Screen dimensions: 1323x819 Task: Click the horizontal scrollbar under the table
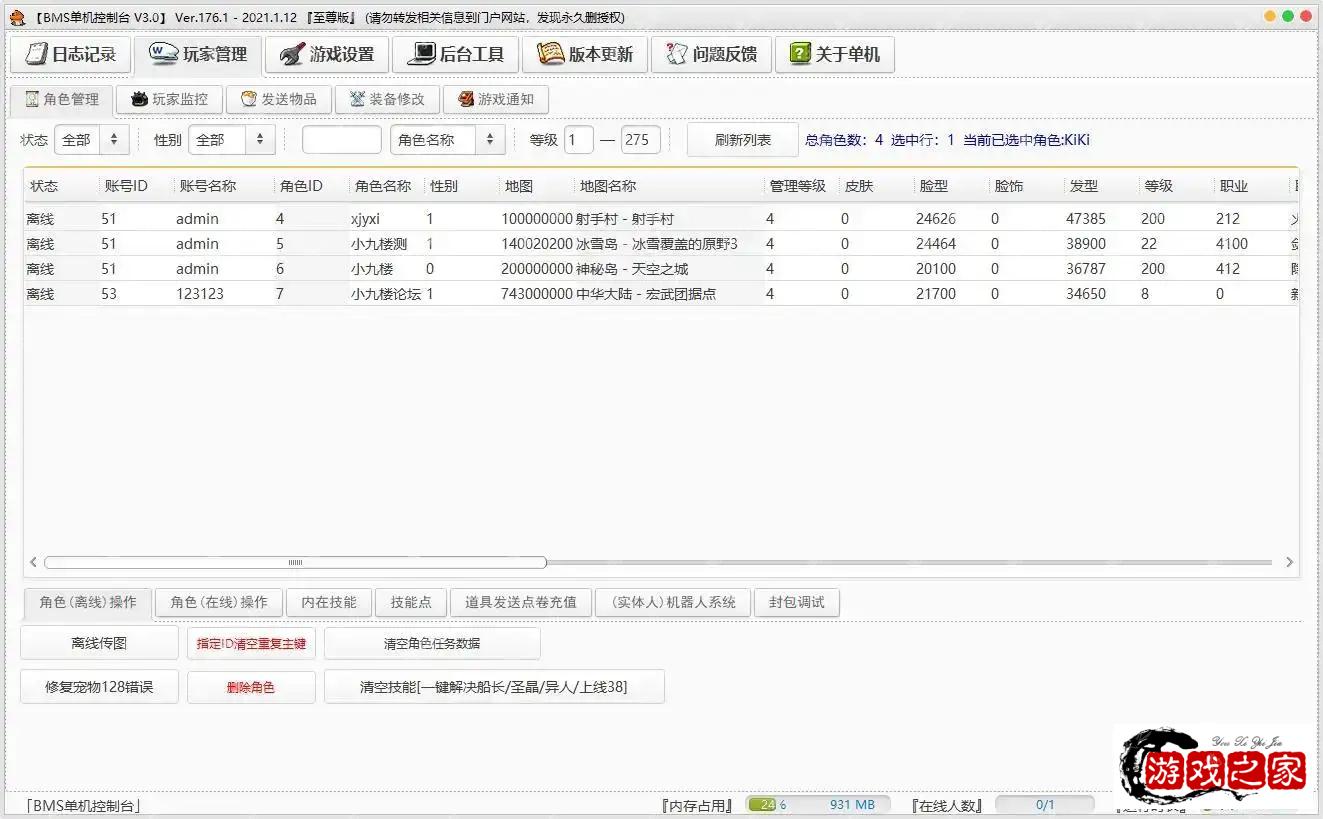click(295, 563)
